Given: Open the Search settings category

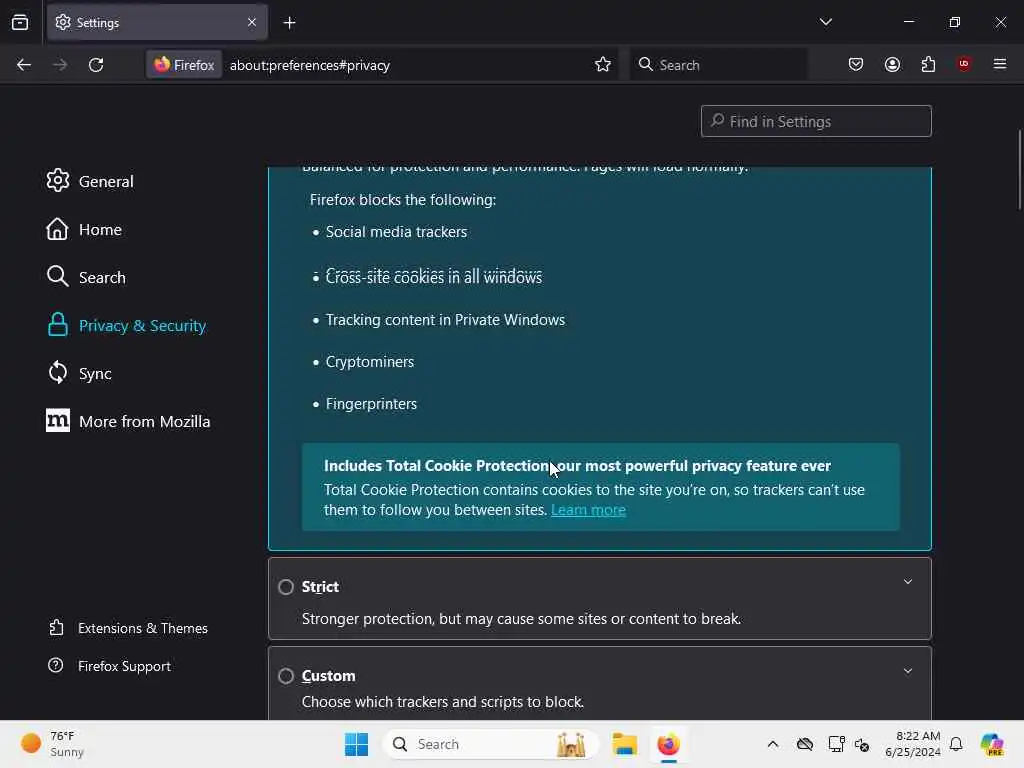Looking at the screenshot, I should point(86,277).
